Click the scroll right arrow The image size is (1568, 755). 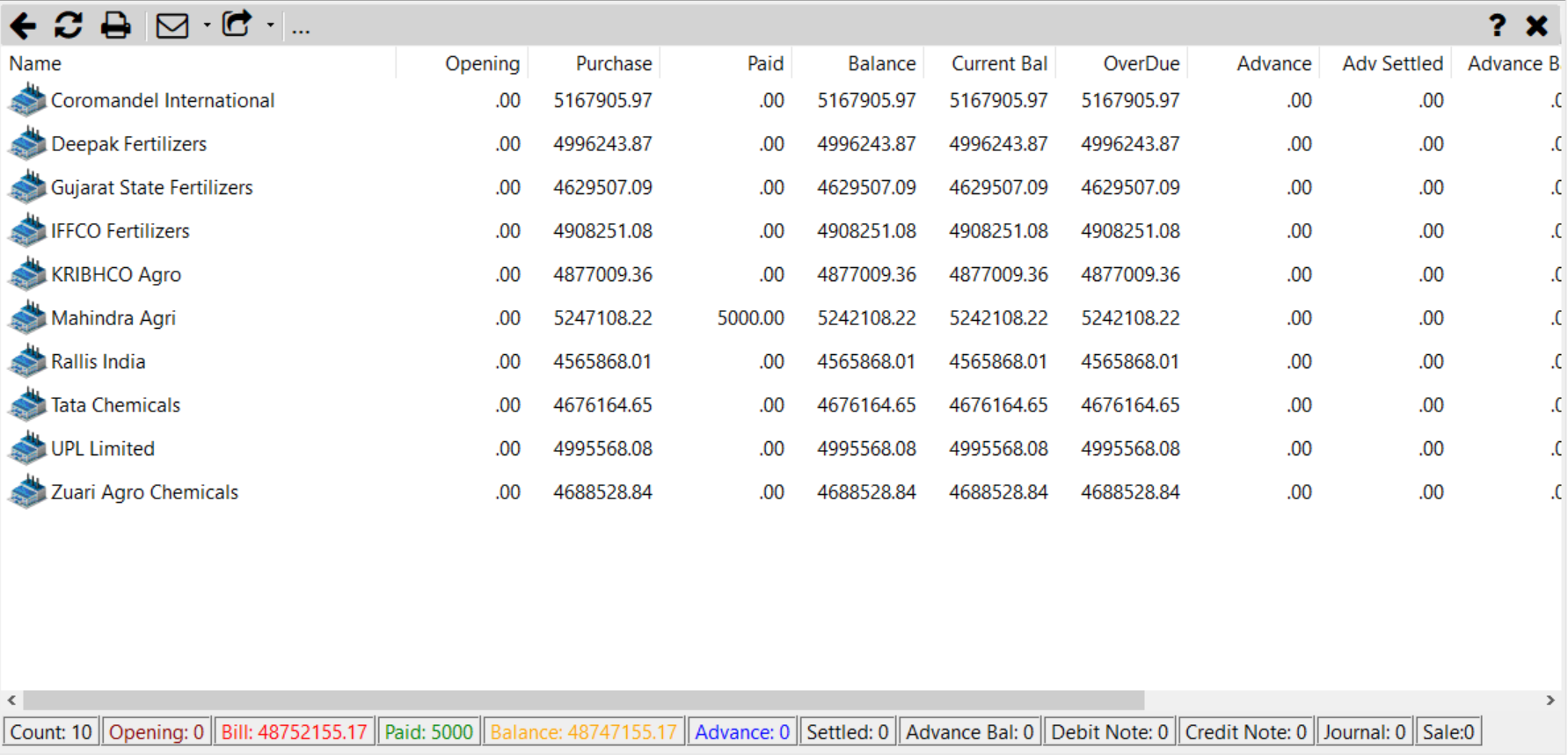(1550, 700)
